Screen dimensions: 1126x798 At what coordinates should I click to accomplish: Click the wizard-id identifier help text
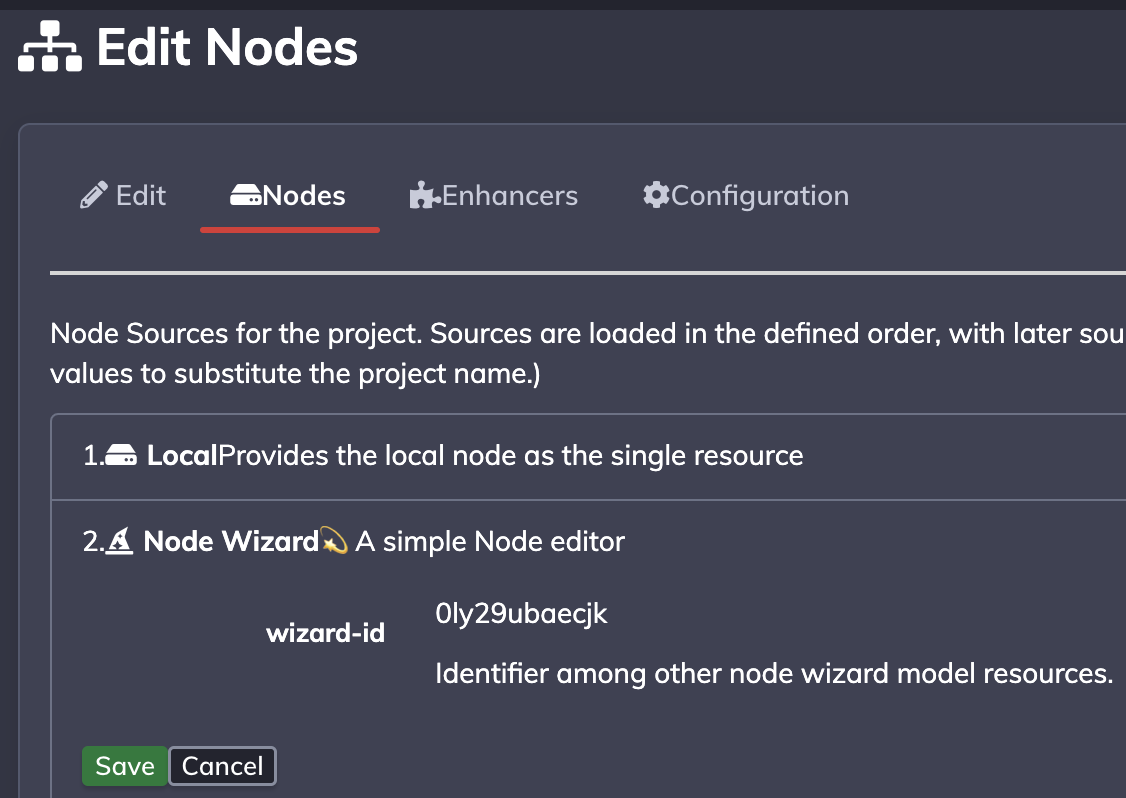[774, 673]
